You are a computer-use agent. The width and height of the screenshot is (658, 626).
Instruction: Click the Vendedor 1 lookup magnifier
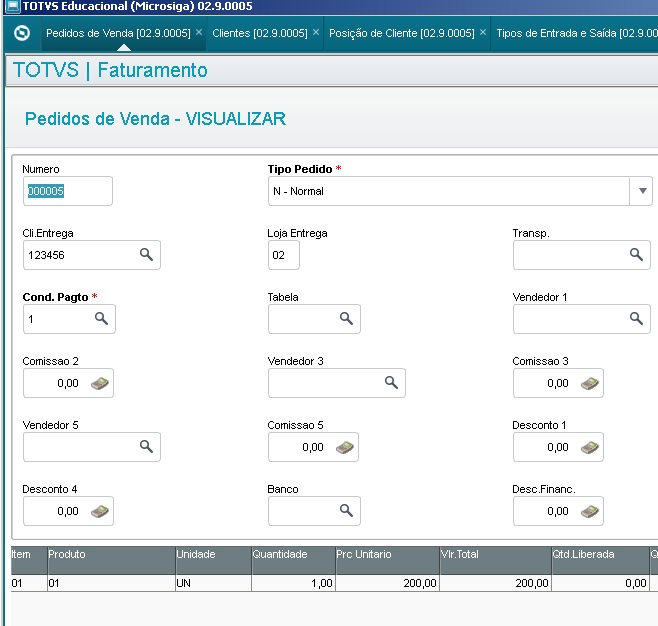636,318
